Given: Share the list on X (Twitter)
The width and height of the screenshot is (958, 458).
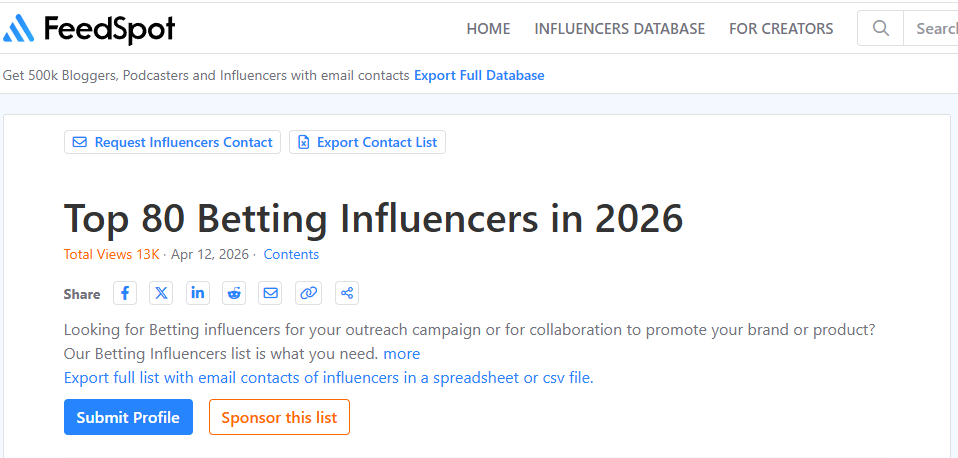Looking at the screenshot, I should (161, 293).
